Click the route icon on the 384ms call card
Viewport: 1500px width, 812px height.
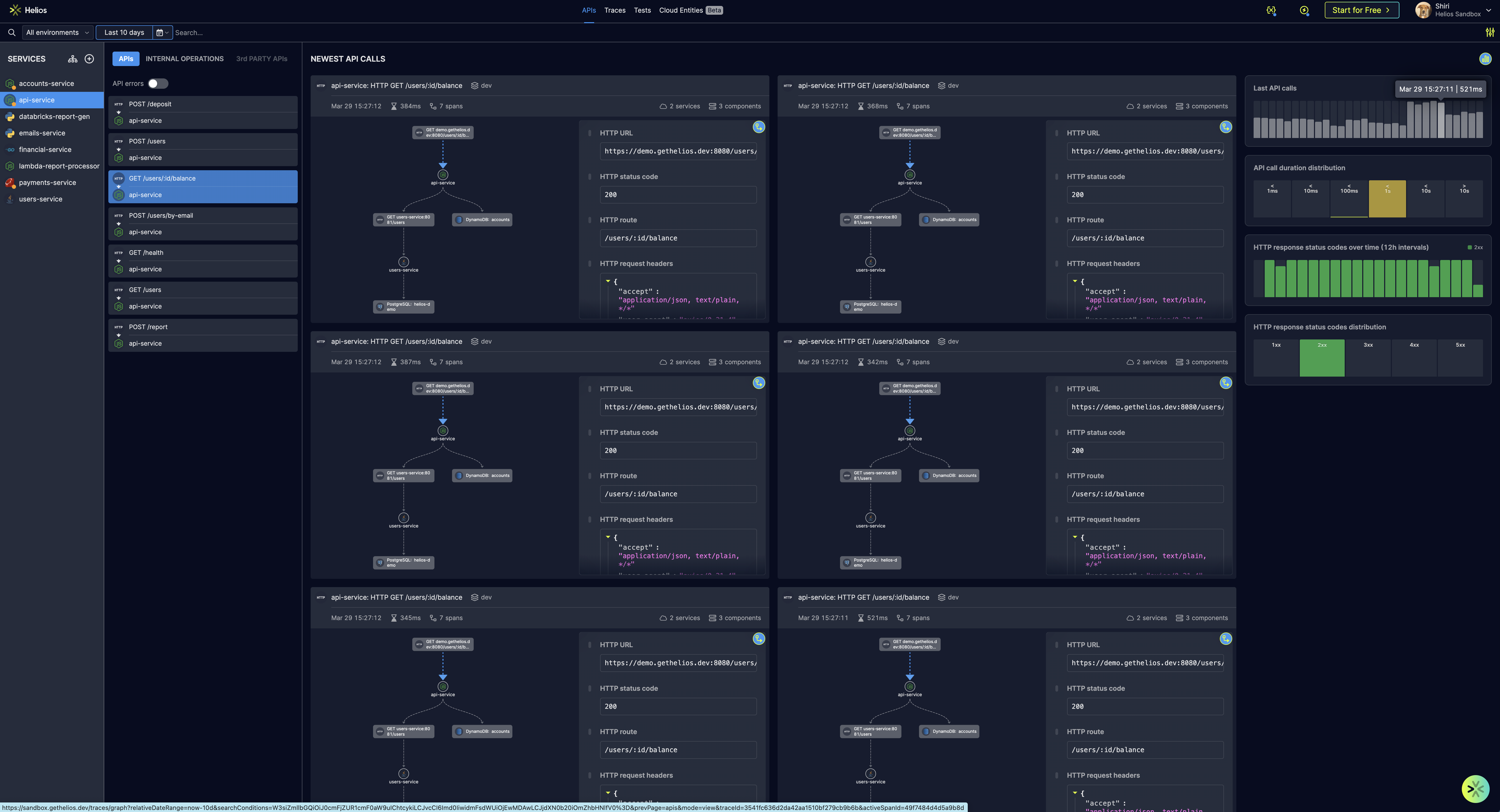point(759,127)
